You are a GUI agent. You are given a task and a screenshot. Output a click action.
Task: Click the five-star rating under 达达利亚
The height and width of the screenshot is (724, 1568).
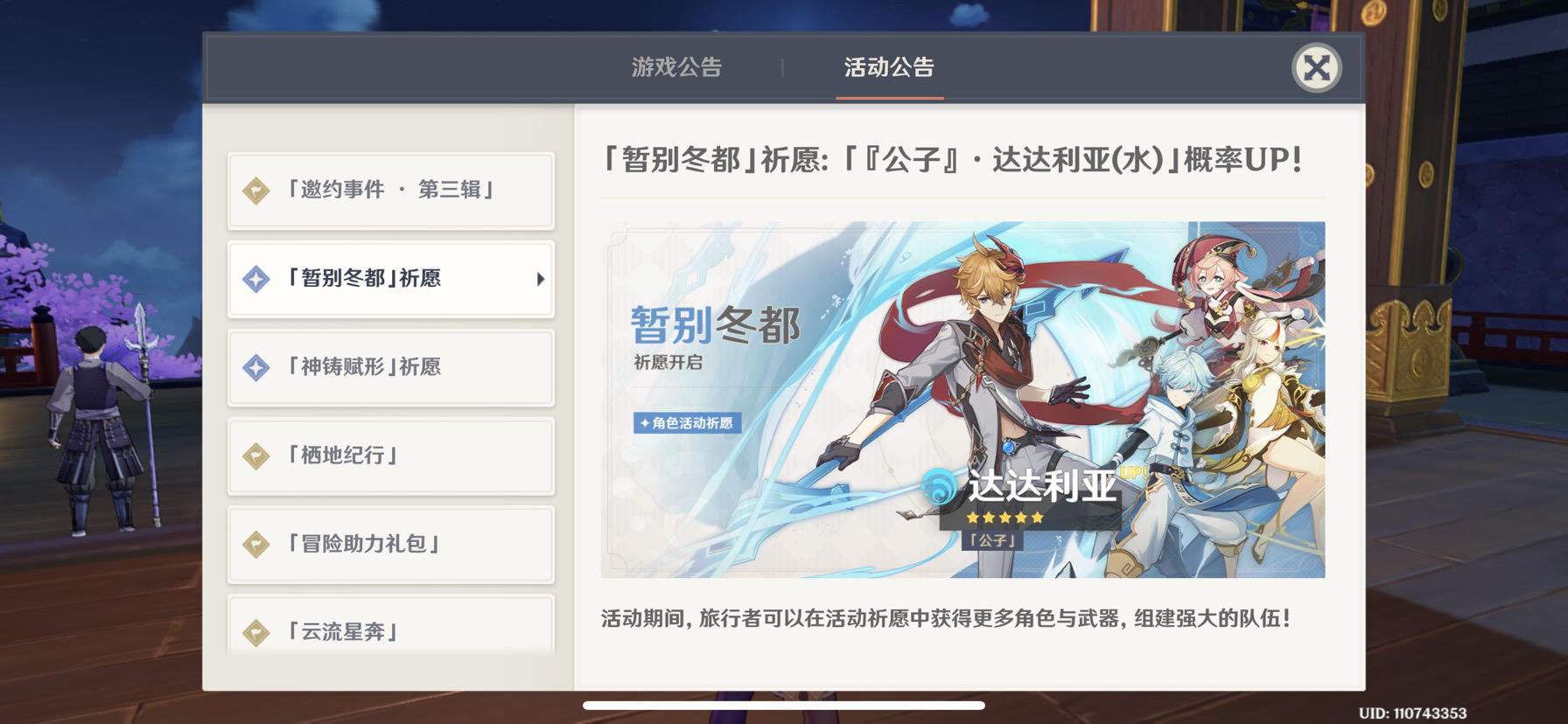click(1004, 518)
